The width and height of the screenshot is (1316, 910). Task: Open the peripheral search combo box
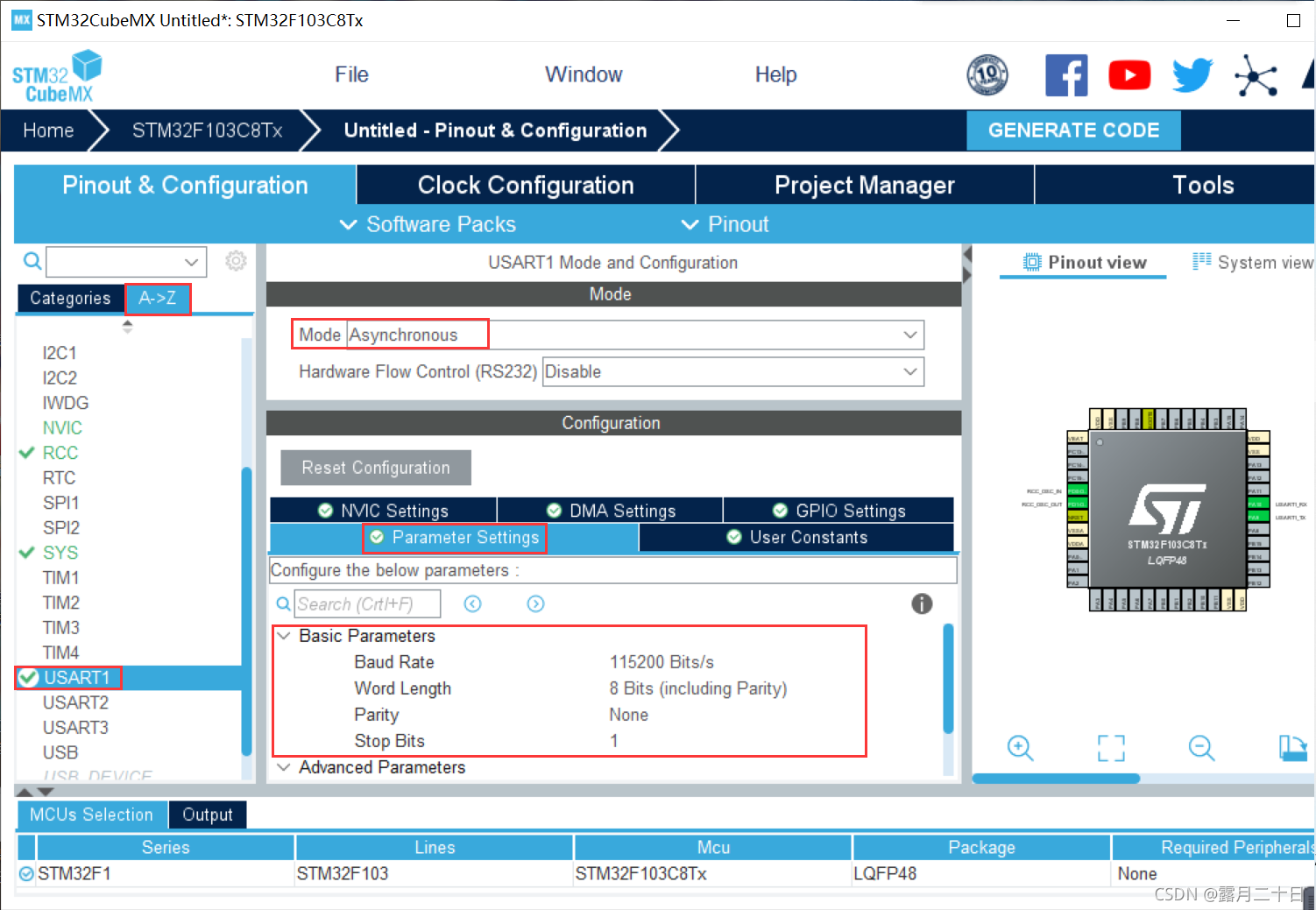(126, 261)
